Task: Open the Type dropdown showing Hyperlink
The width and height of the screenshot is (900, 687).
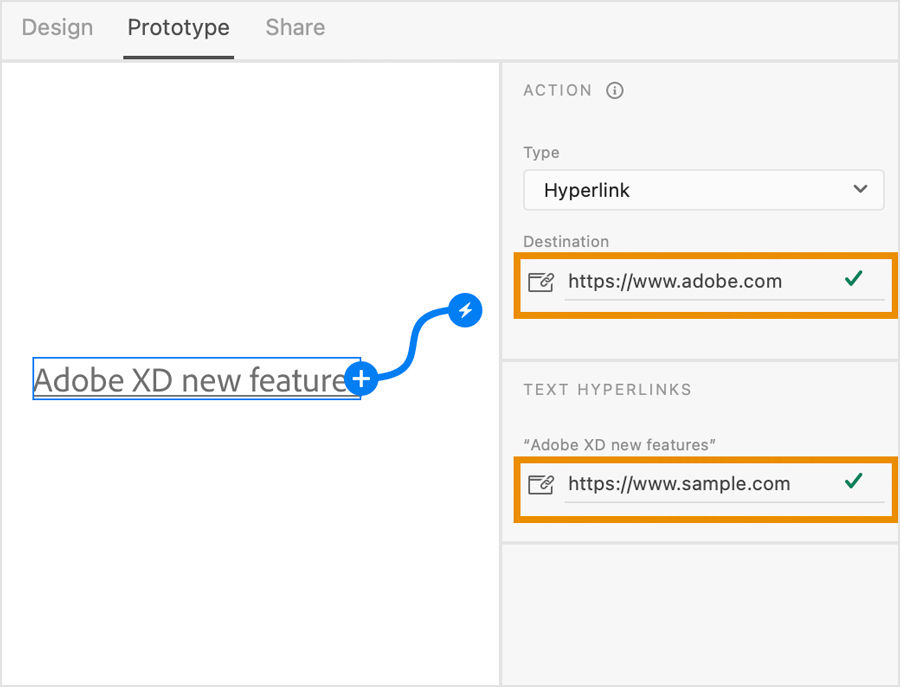Action: pos(703,190)
